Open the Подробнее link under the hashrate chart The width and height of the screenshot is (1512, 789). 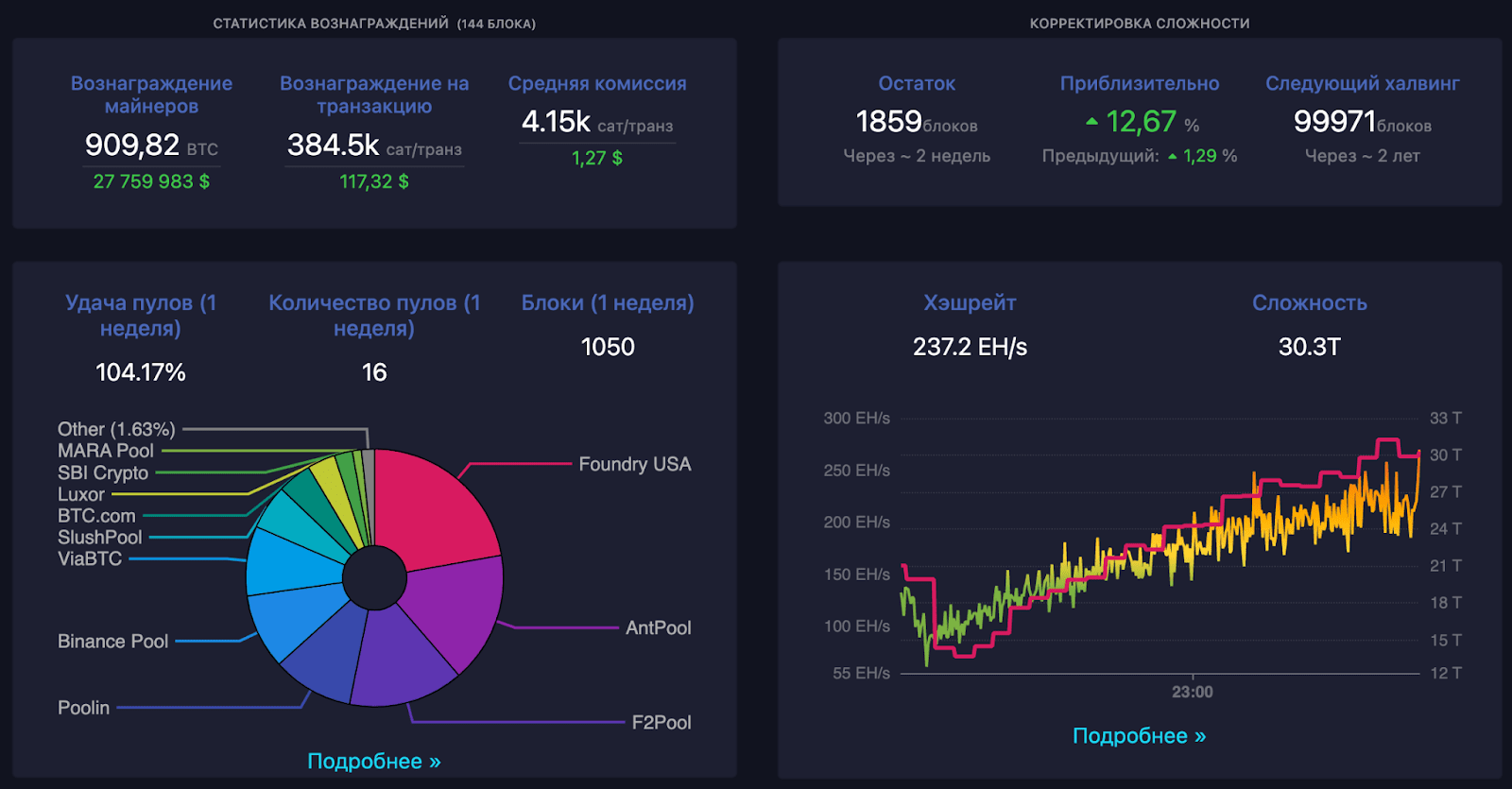[x=1140, y=736]
